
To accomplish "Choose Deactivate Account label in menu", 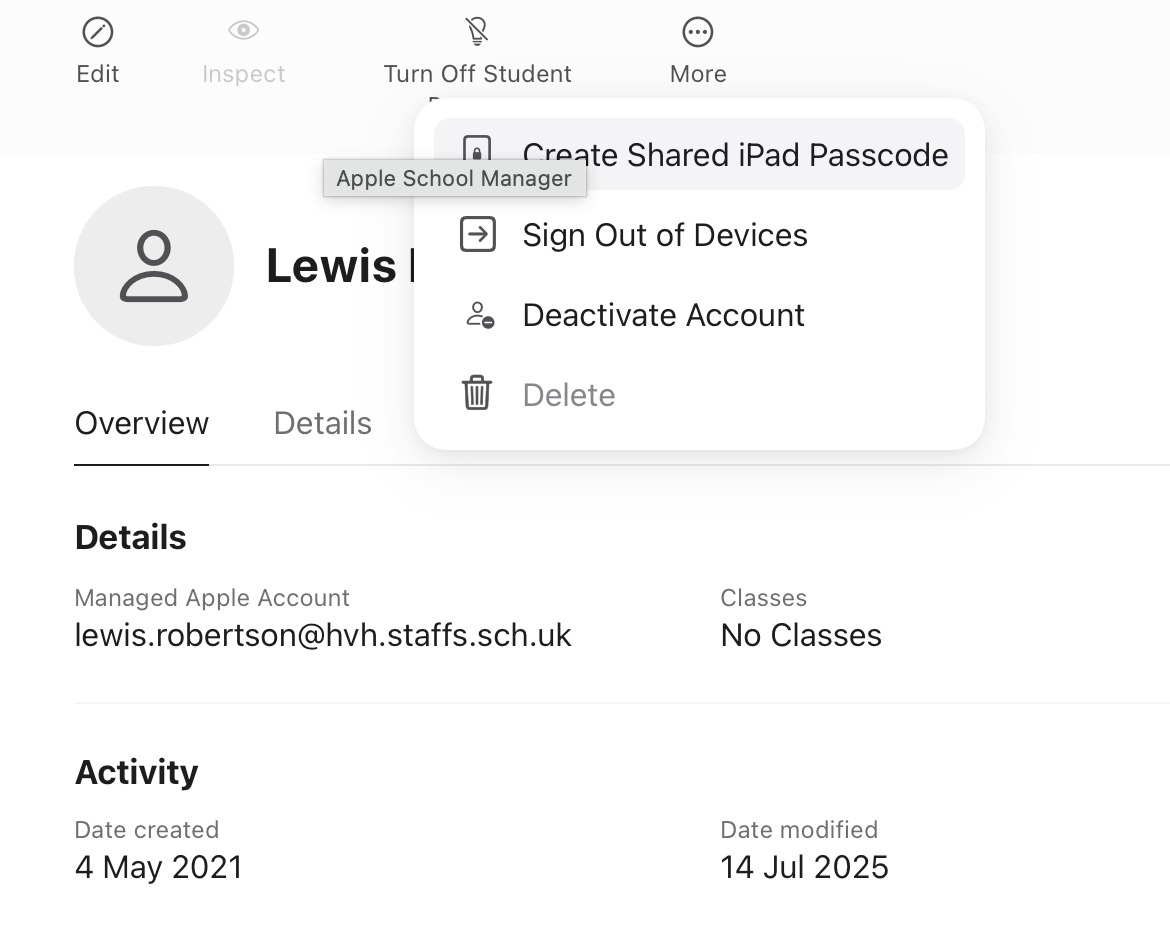I will [663, 315].
